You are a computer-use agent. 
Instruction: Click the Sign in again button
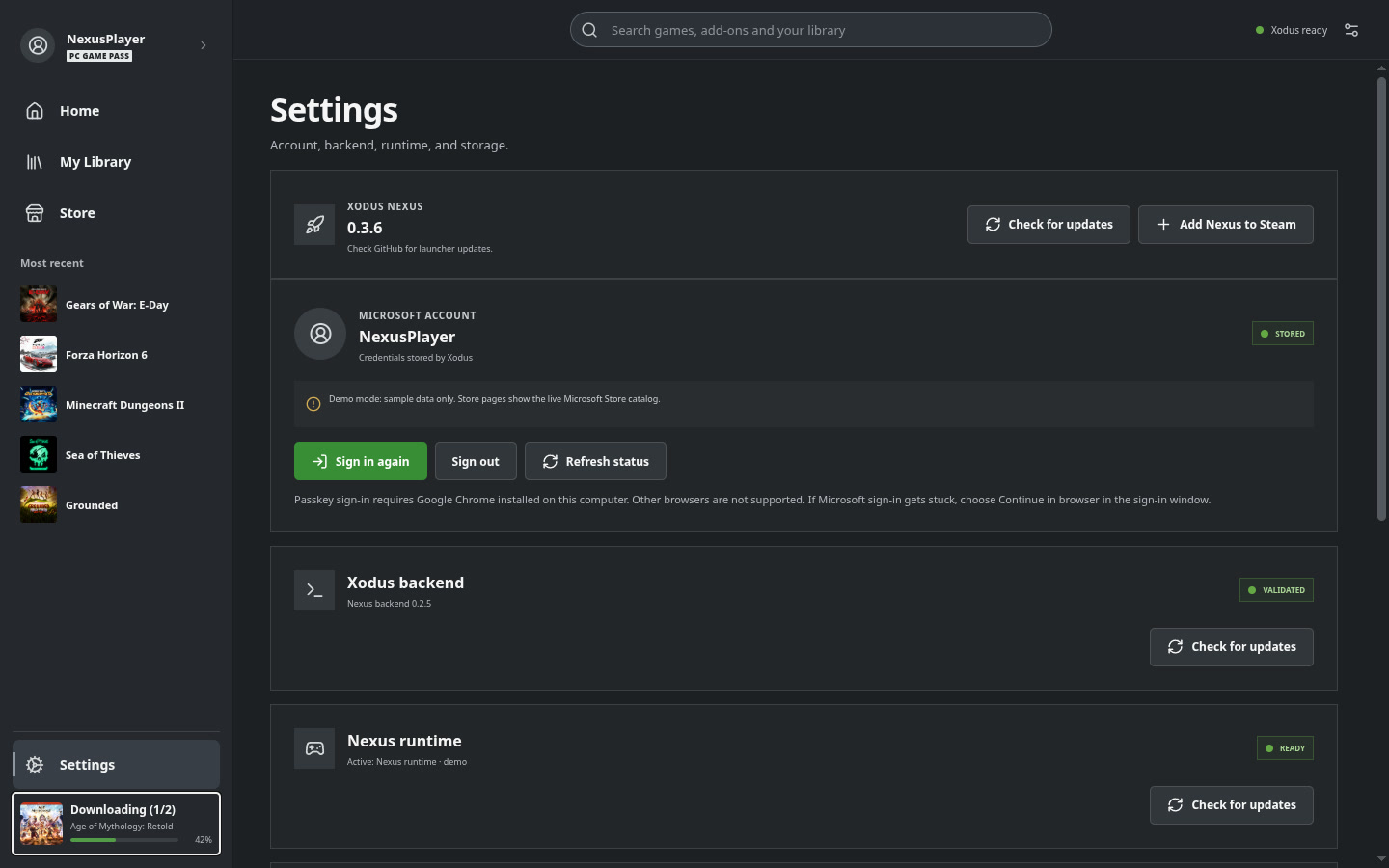coord(361,461)
